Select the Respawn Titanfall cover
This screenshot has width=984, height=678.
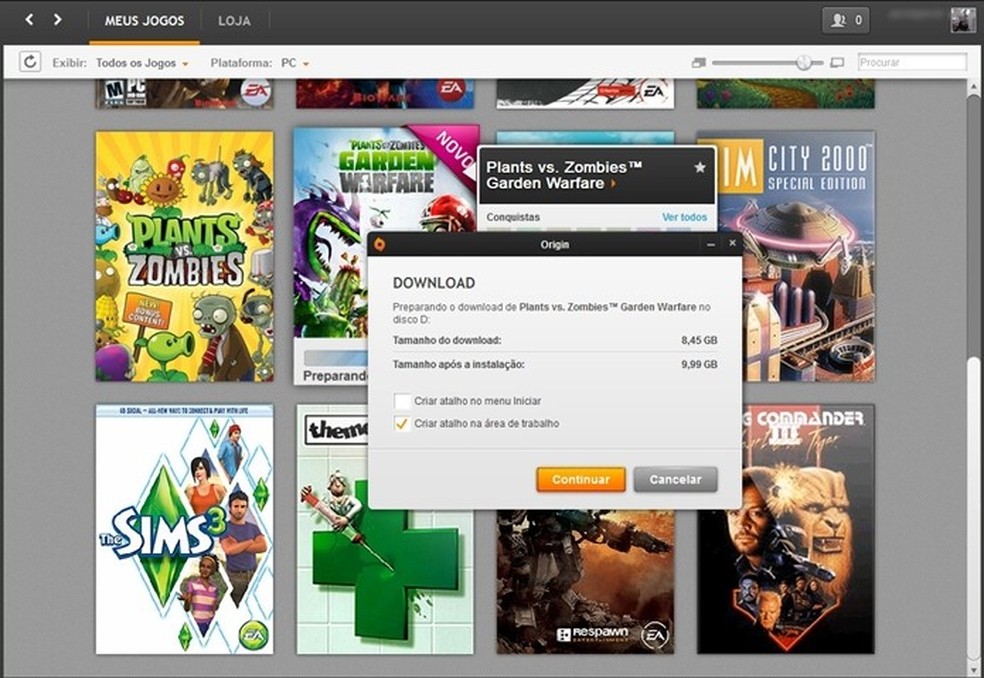pyautogui.click(x=585, y=581)
